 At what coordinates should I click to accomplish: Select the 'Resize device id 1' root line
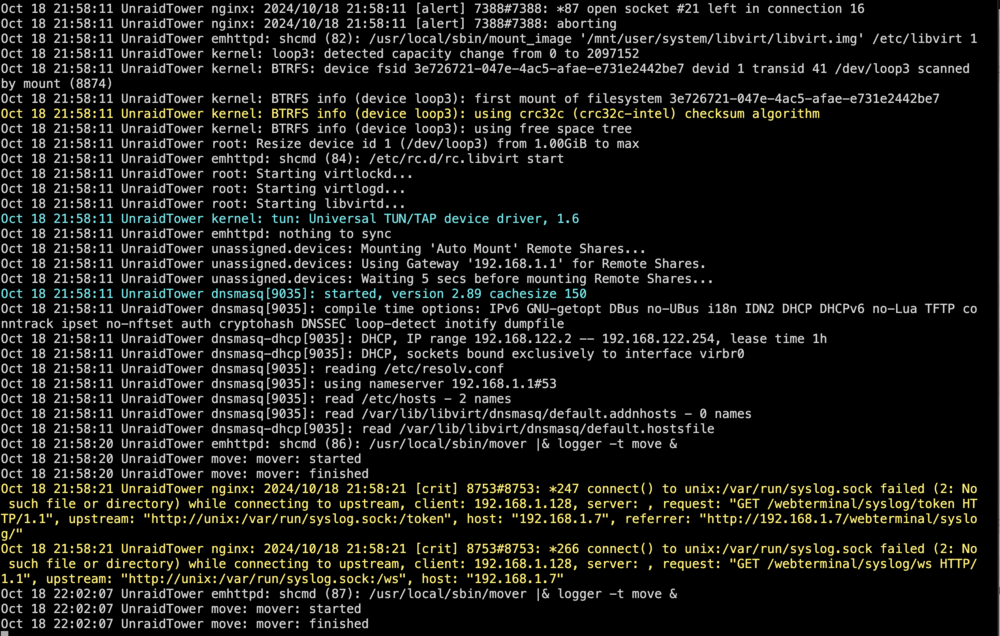[320, 144]
